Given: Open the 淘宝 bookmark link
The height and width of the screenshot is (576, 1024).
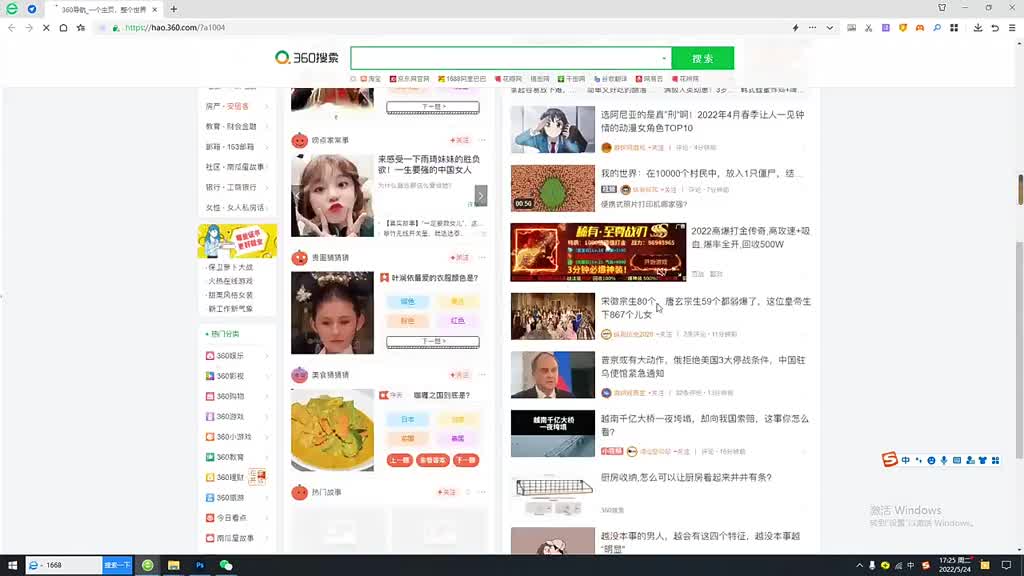Looking at the screenshot, I should pos(373,78).
